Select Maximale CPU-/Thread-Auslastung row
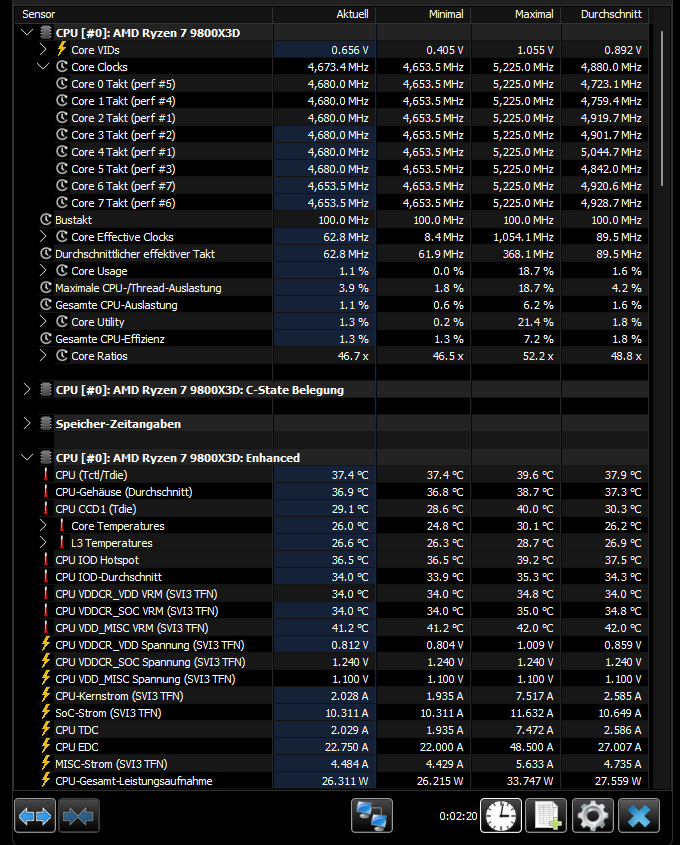The width and height of the screenshot is (680, 845). (x=332, y=288)
